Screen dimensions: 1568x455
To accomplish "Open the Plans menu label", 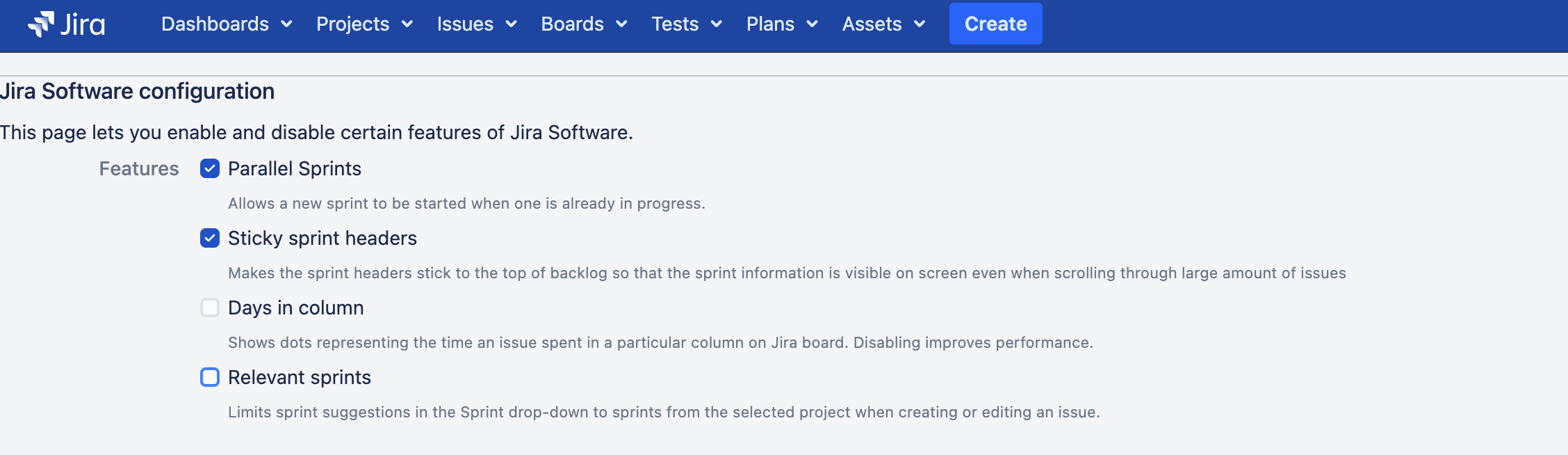I will pyautogui.click(x=770, y=24).
